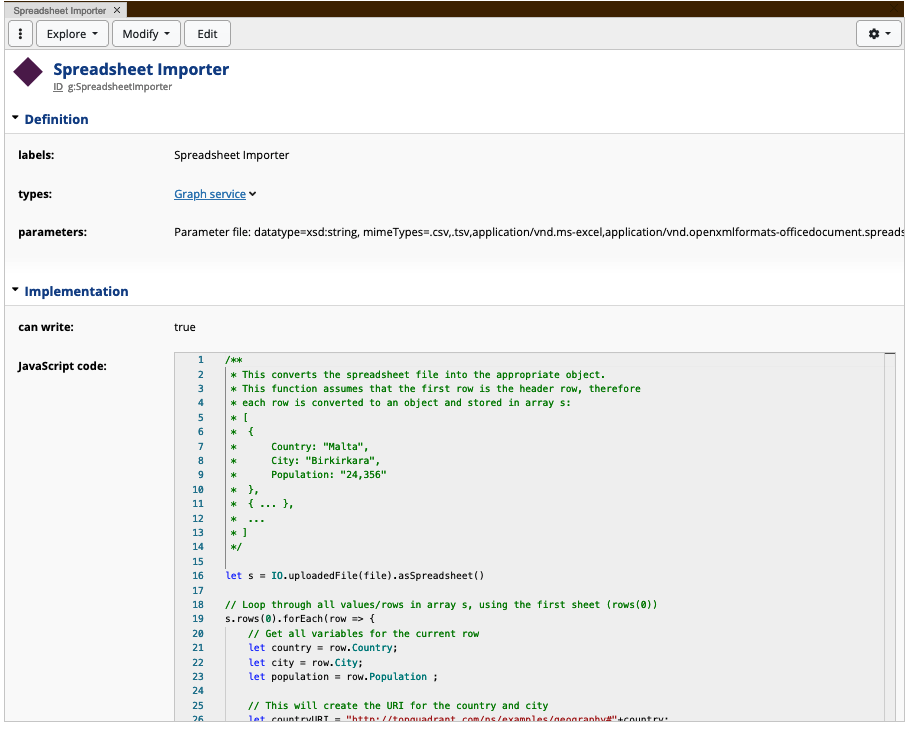This screenshot has height=734, width=909.
Task: Open the Graph service link
Action: [210, 194]
